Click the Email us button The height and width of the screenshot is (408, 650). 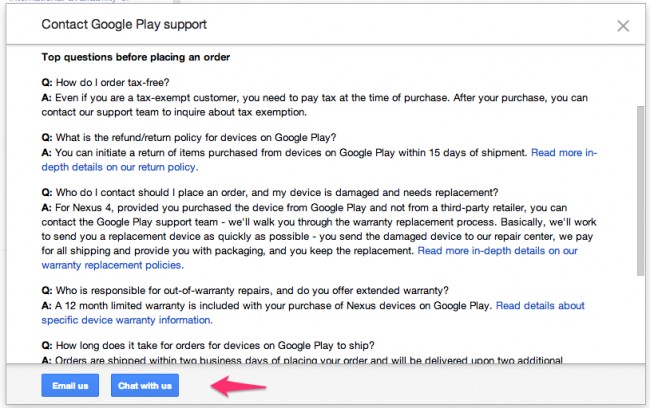click(x=69, y=385)
